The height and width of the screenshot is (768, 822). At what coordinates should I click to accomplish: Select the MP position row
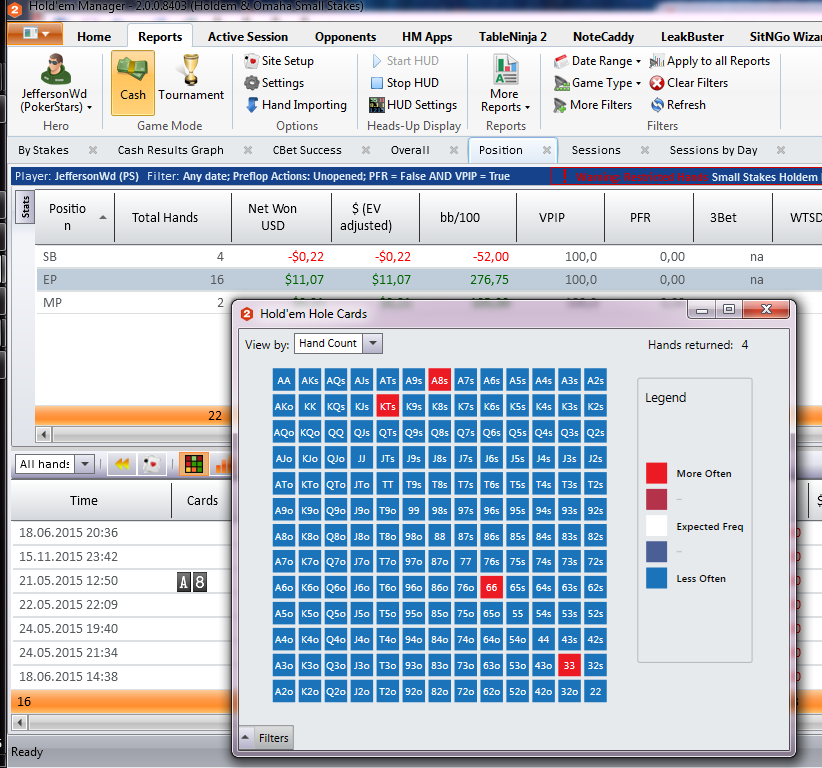[x=134, y=302]
